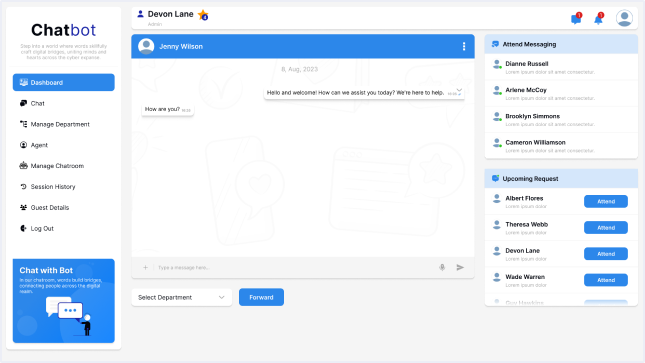This screenshot has height=363, width=645.
Task: Select the Cameron Williamson conversation name
Action: click(535, 142)
